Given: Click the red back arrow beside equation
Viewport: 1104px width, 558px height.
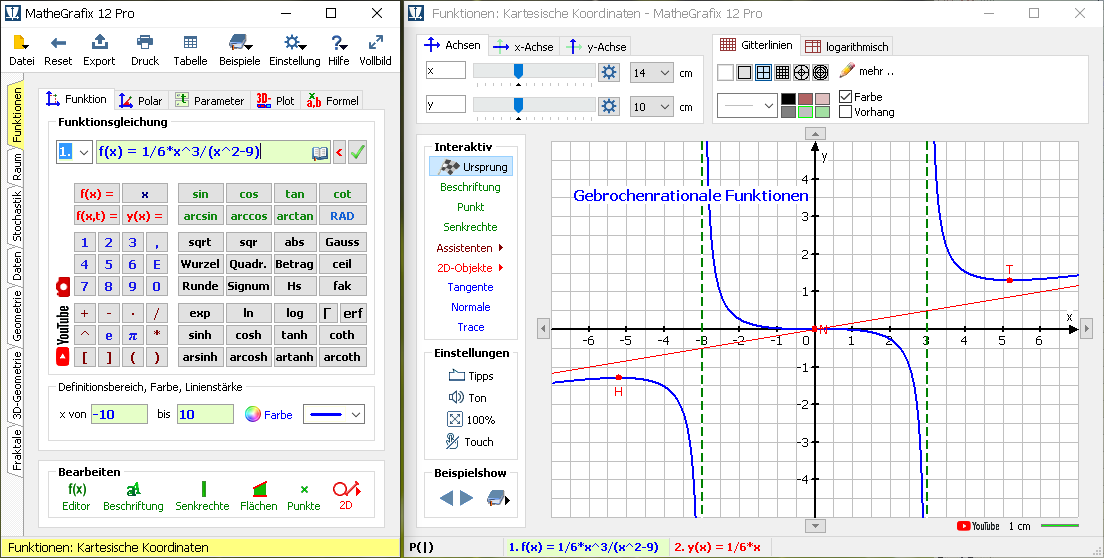Looking at the screenshot, I should [x=339, y=152].
